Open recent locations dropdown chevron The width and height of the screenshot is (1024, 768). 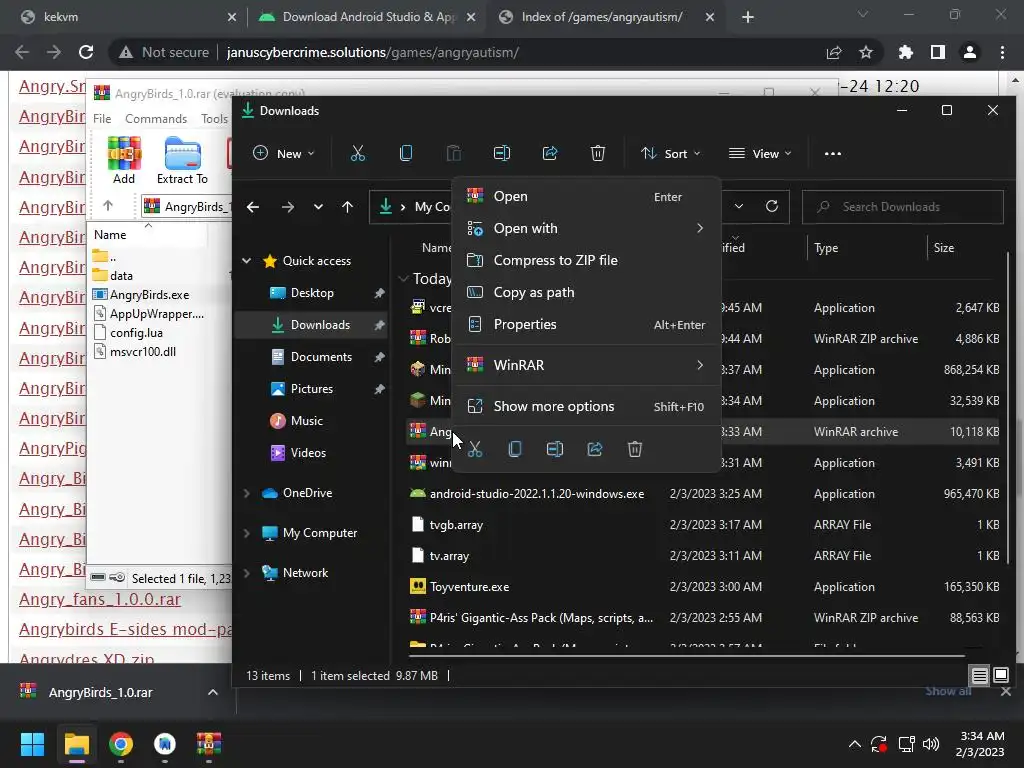tap(318, 207)
